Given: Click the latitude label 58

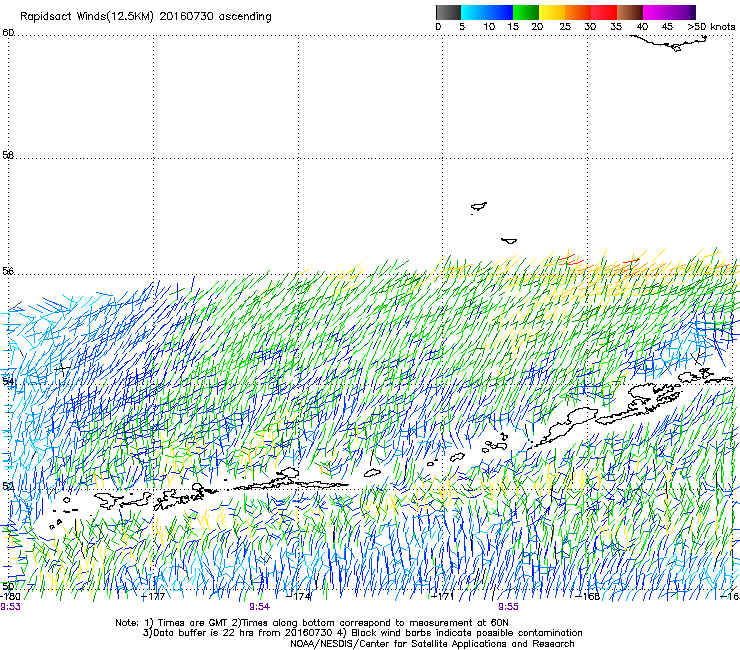Looking at the screenshot, I should pyautogui.click(x=8, y=155).
